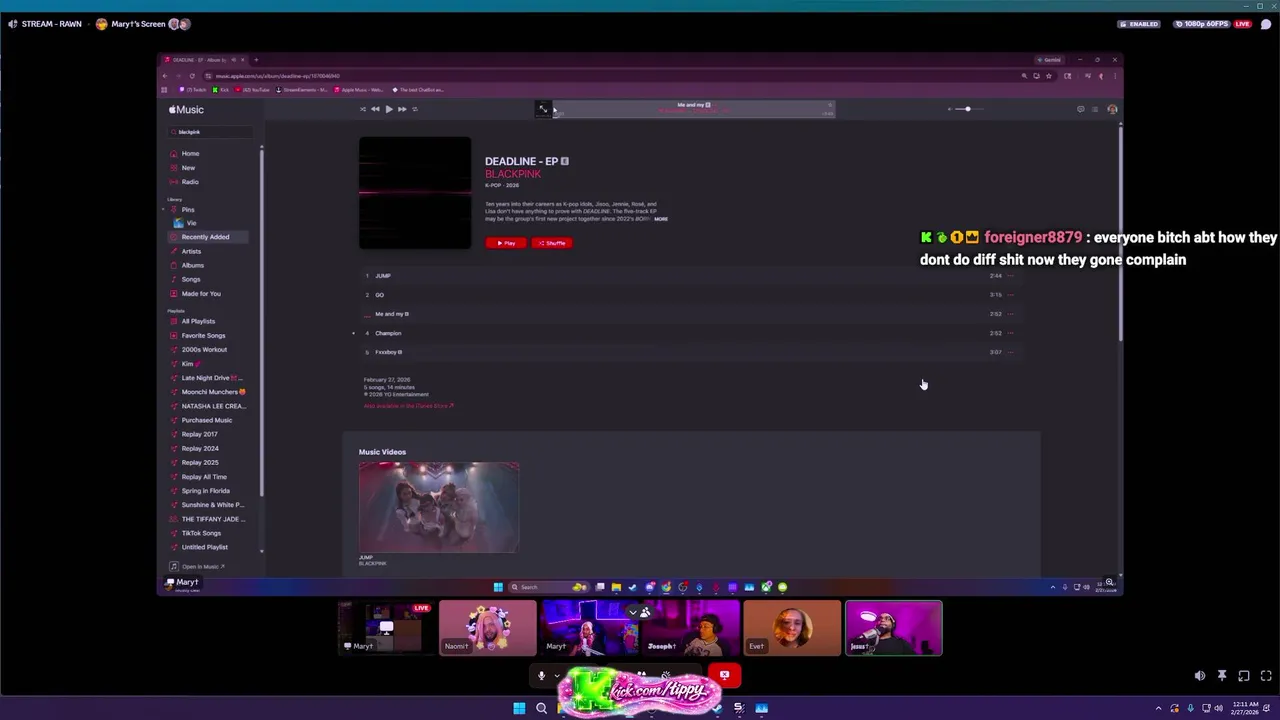Screen dimensions: 1280x720
Task: Open Radio in the sidebar
Action: (x=190, y=182)
